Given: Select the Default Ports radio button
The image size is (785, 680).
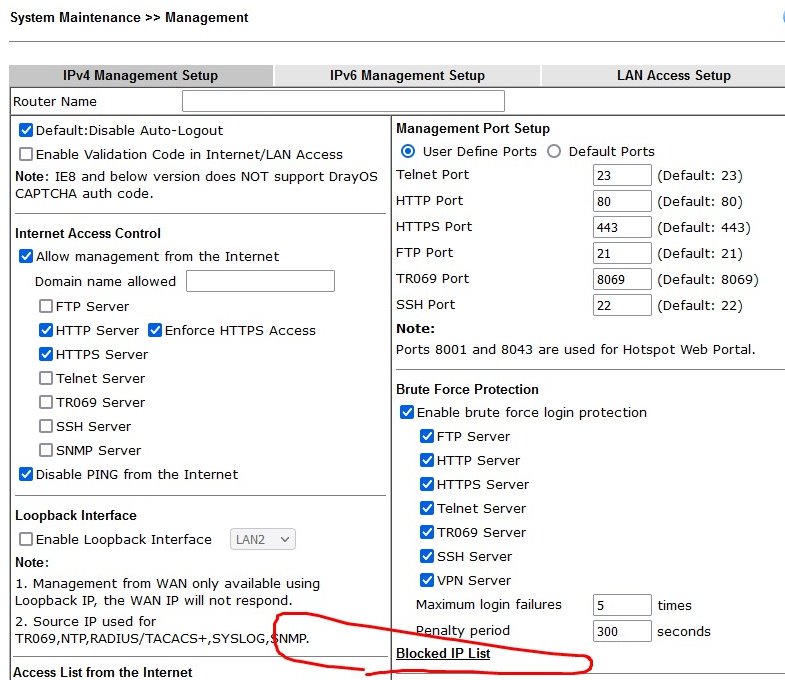Looking at the screenshot, I should 555,152.
